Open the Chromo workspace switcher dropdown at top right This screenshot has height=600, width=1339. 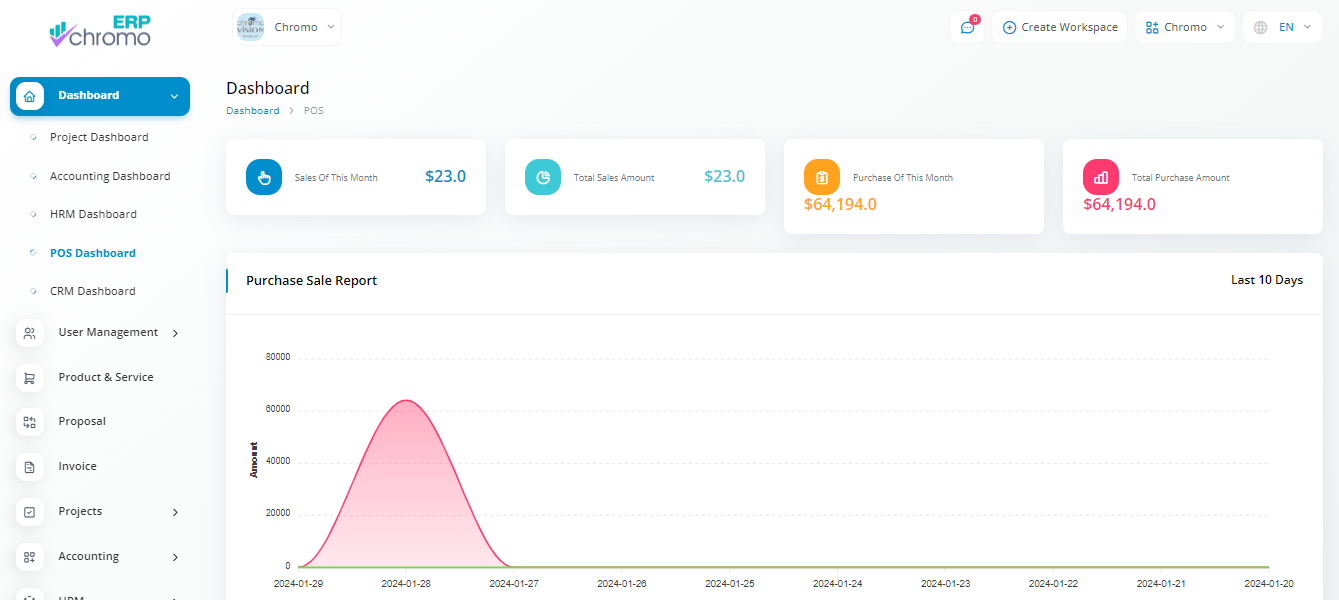click(1185, 27)
